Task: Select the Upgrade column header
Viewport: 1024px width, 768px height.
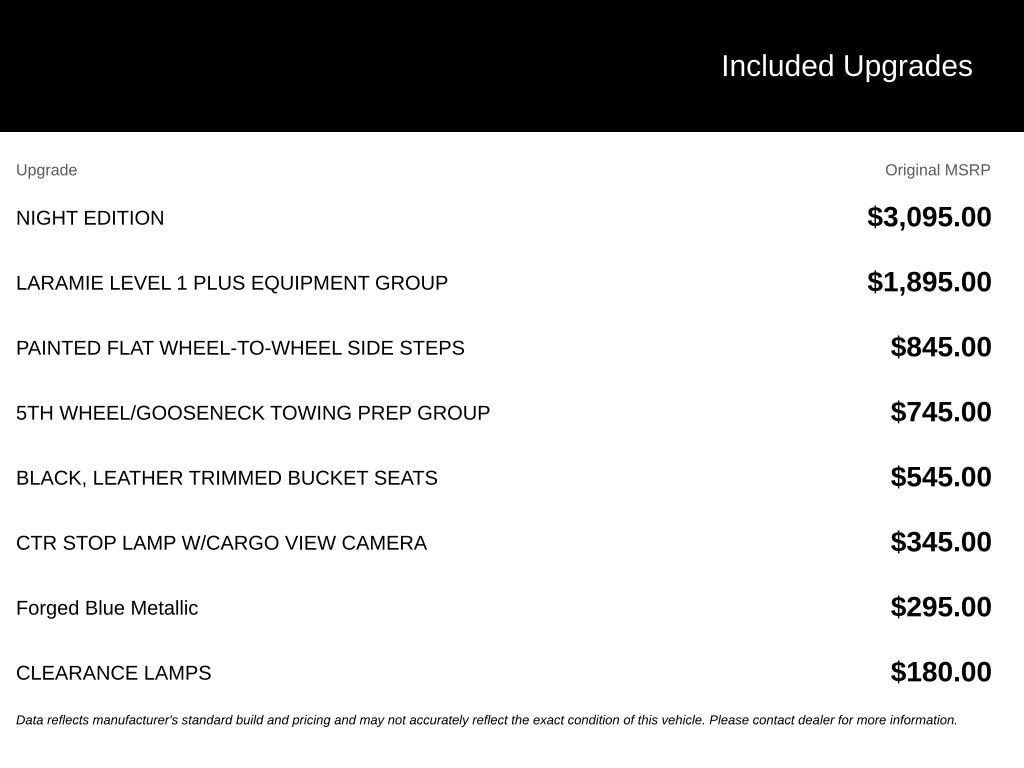Action: pos(46,170)
